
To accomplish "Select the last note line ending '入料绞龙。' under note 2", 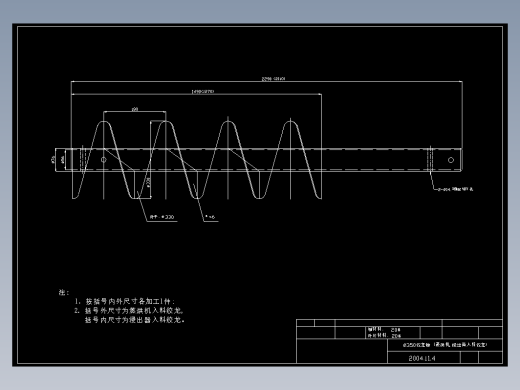I will [x=135, y=320].
